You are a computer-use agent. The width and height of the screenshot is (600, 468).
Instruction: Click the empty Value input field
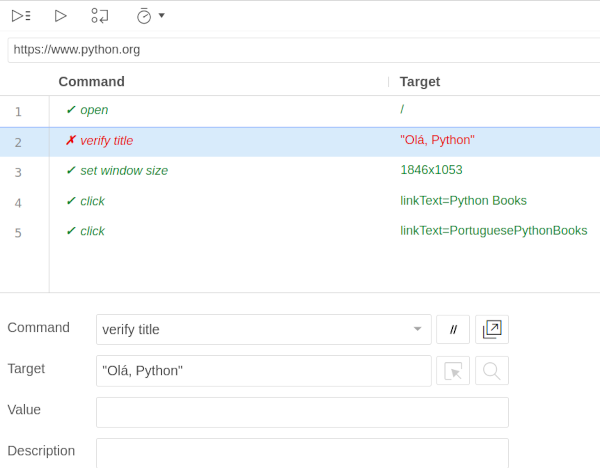tap(302, 412)
